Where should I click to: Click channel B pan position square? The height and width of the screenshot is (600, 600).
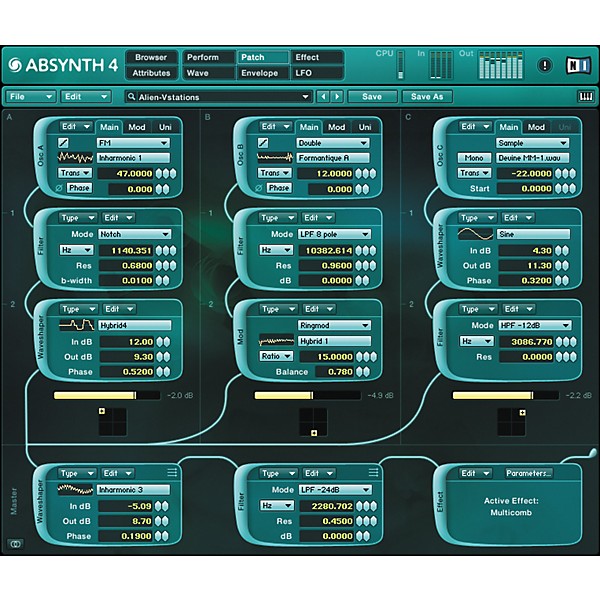pyautogui.click(x=314, y=433)
